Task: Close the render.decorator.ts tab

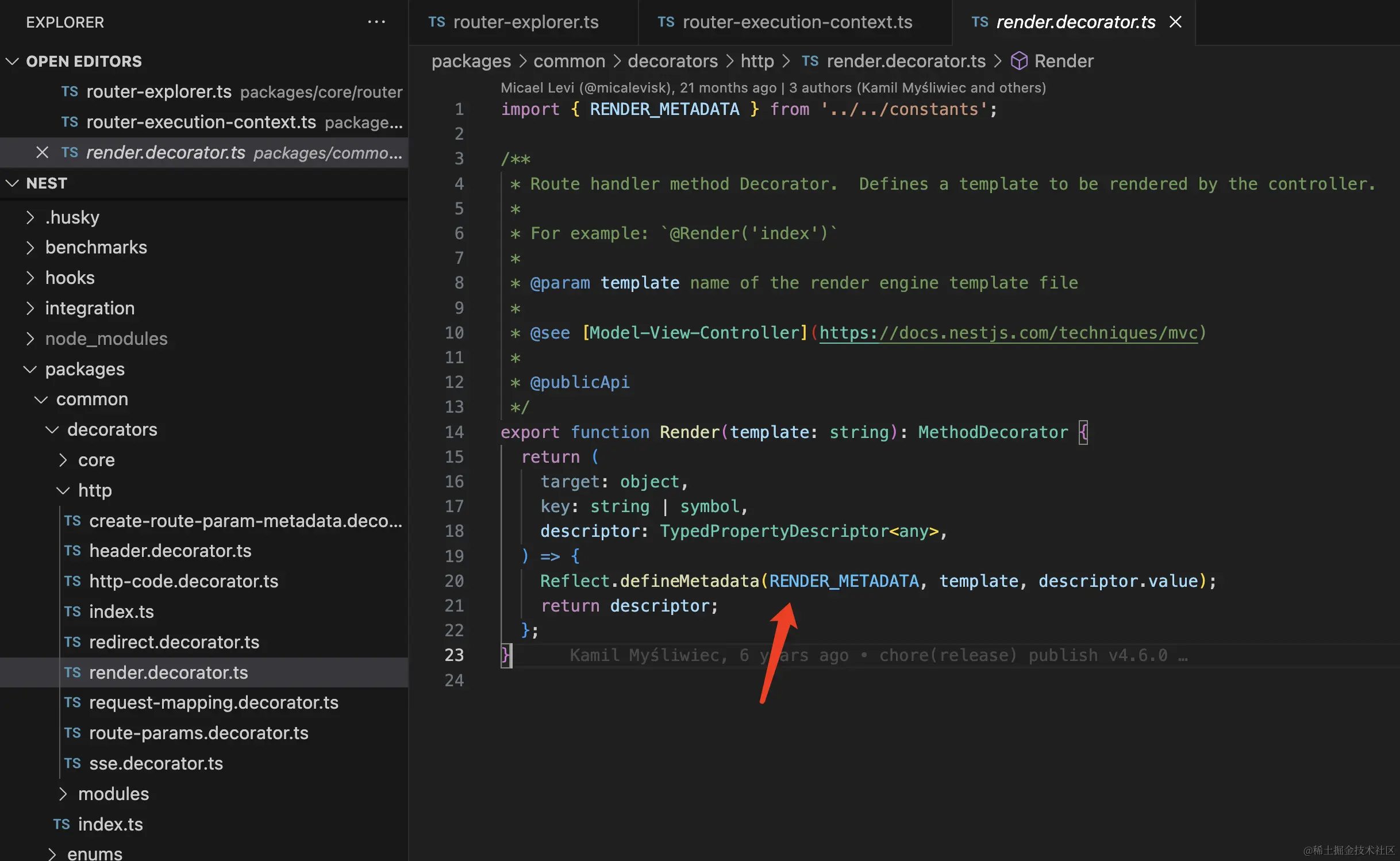Action: click(x=1175, y=22)
